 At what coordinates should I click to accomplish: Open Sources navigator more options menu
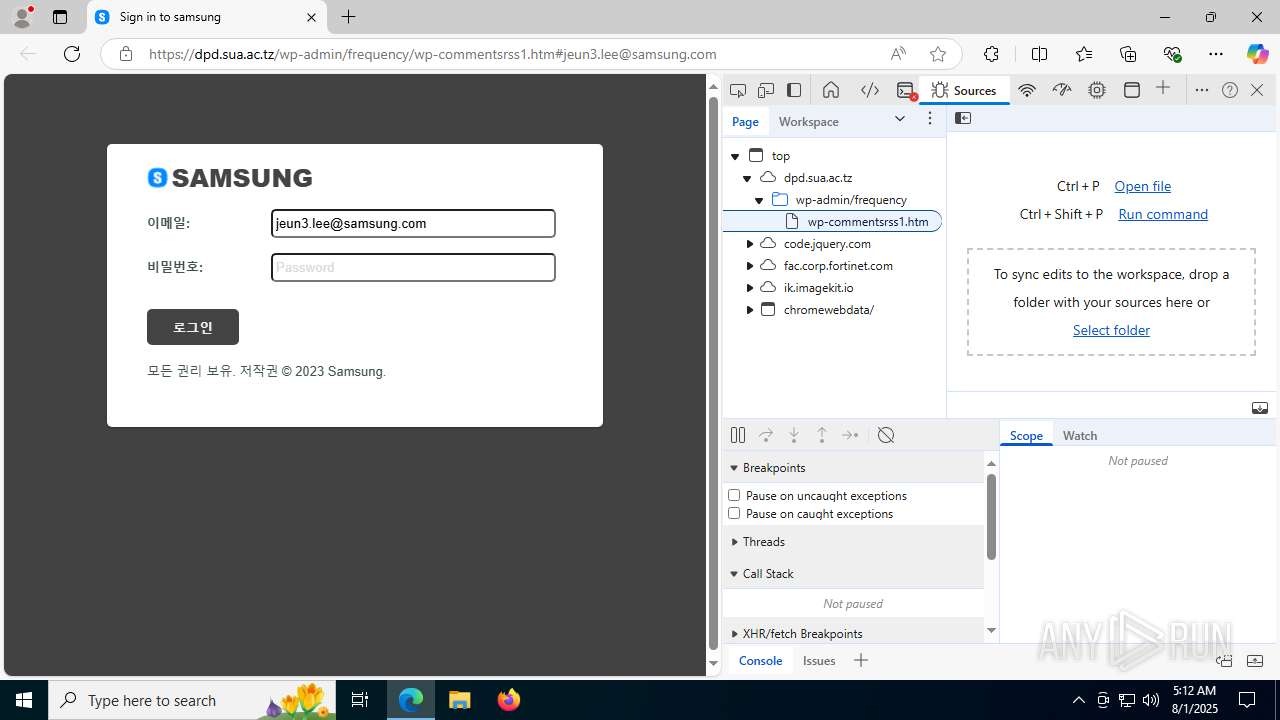point(930,119)
